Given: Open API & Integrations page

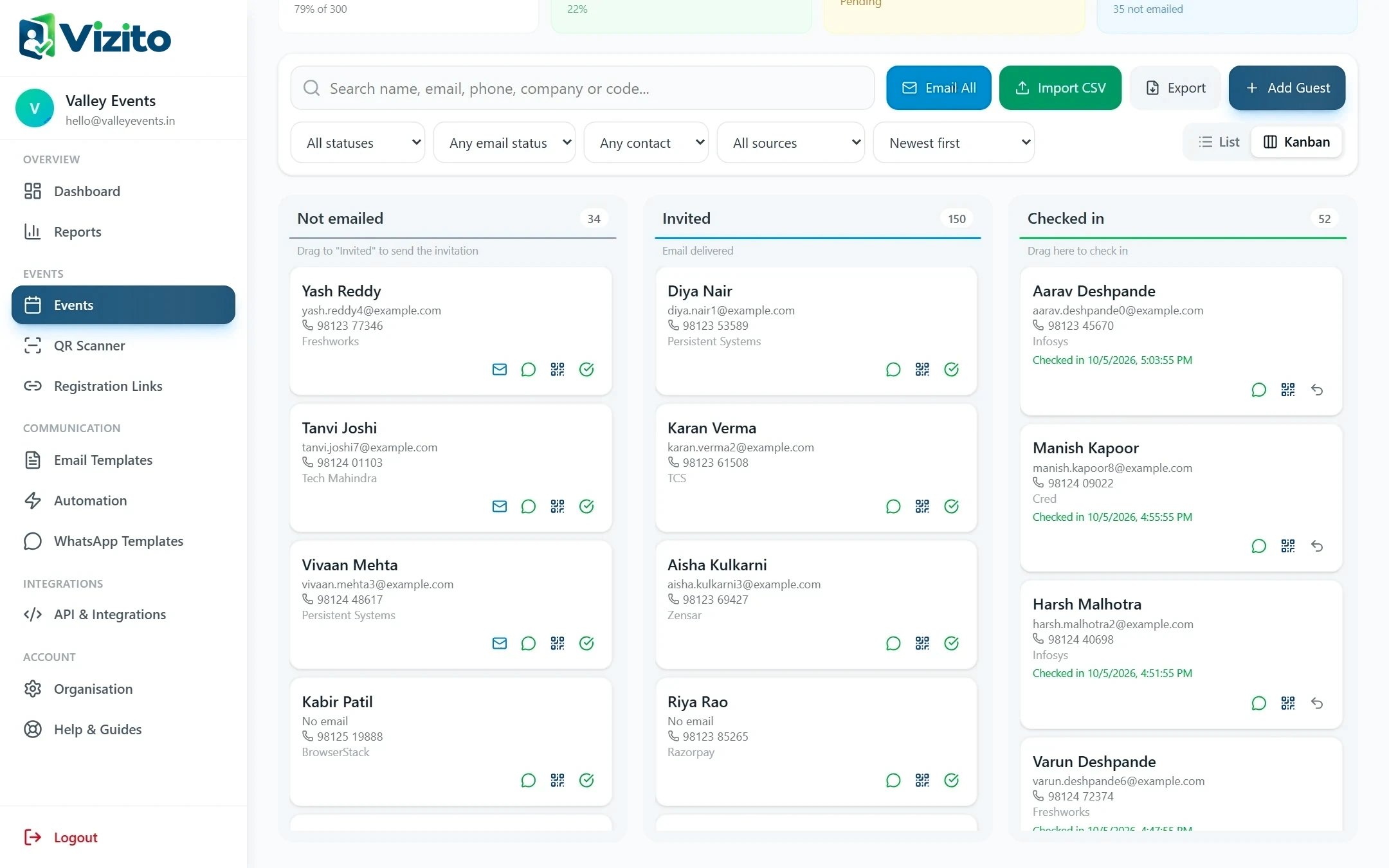Looking at the screenshot, I should 123,614.
